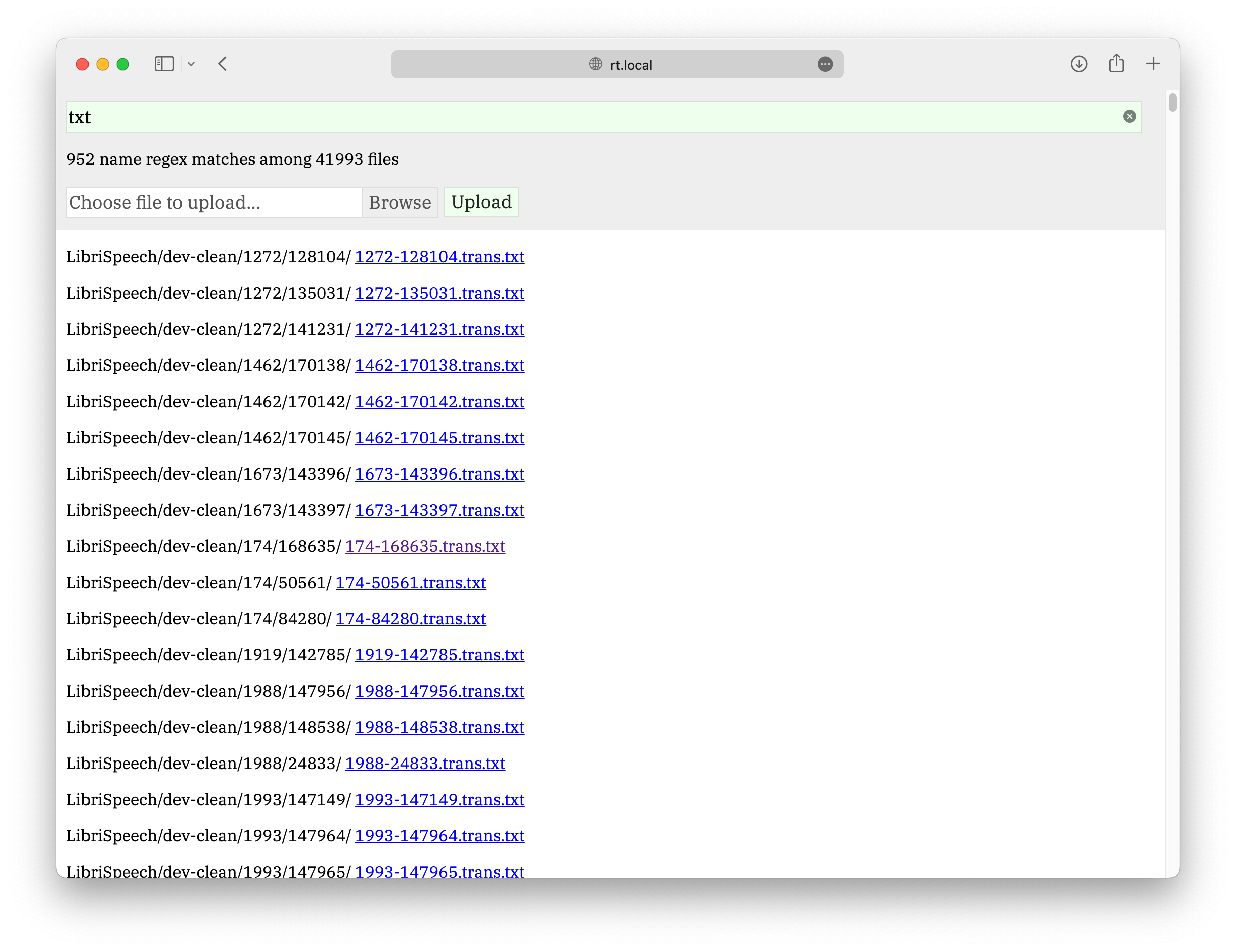This screenshot has width=1236, height=952.
Task: Toggle the Safari sidebar icon
Action: click(164, 64)
